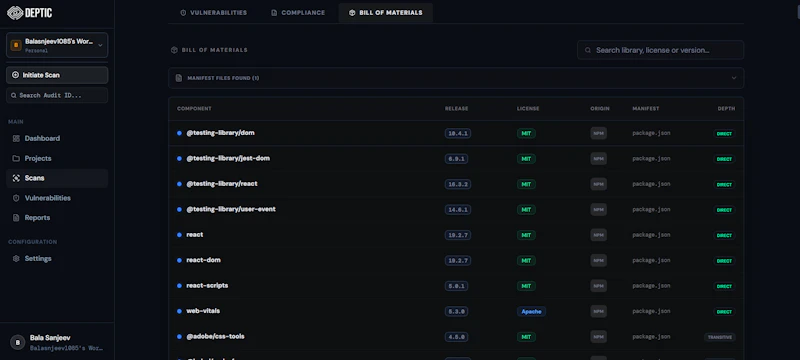This screenshot has height=360, width=800.
Task: Click the NPM origin badge for react
Action: 598,235
